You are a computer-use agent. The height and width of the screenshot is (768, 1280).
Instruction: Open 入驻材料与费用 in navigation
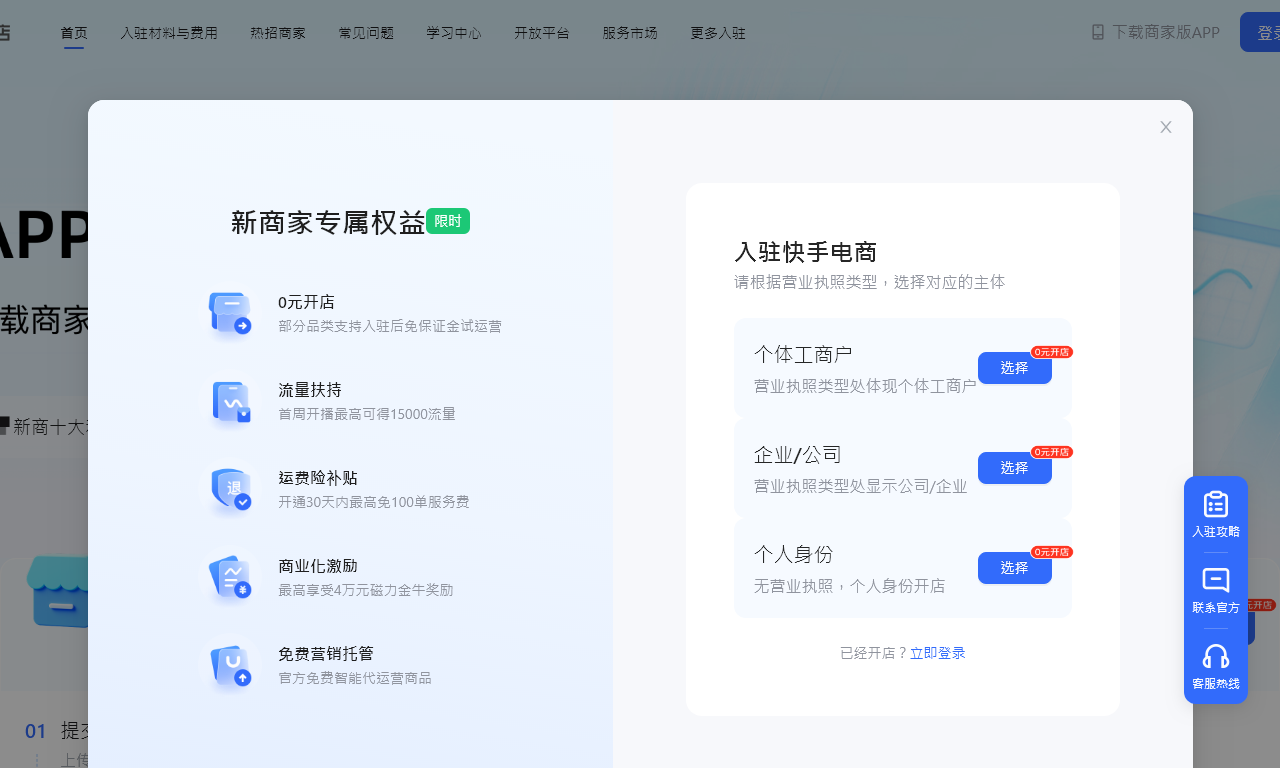[x=169, y=33]
